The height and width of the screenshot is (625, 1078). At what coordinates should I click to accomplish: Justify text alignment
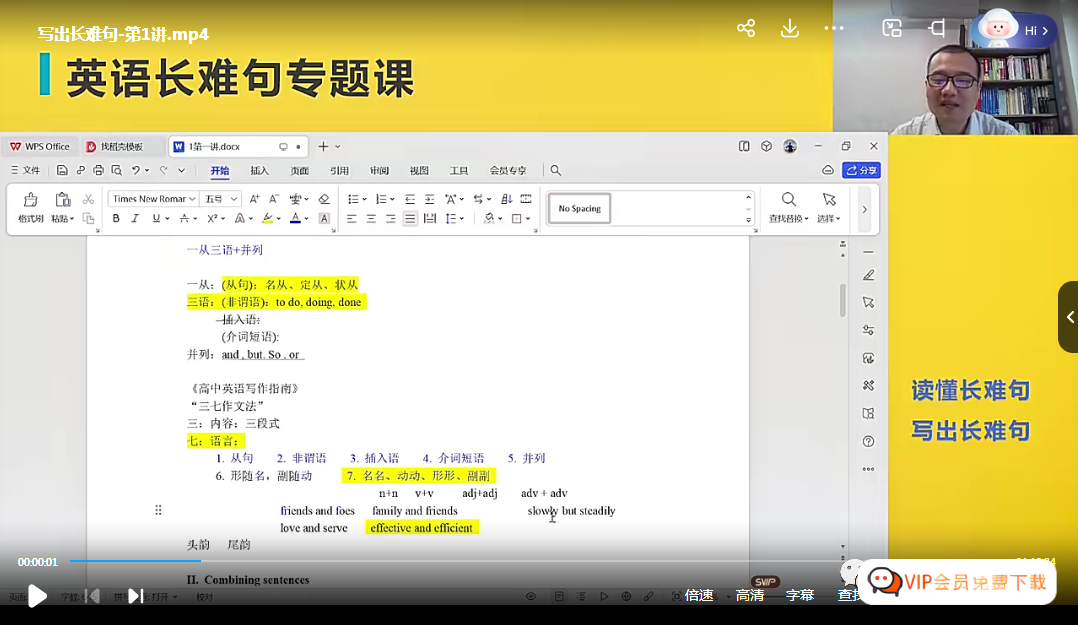point(410,219)
